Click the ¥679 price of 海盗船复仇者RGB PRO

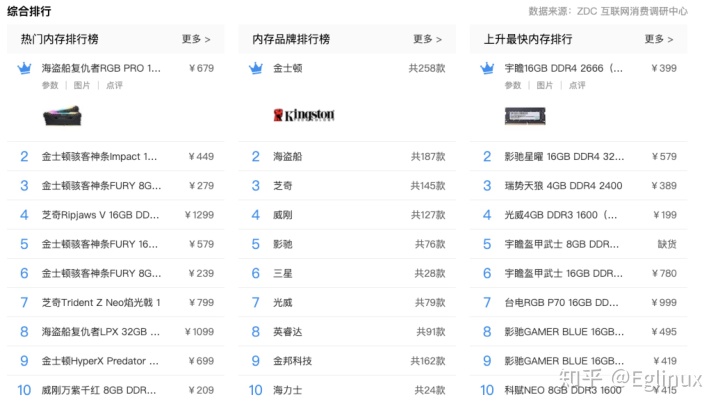(202, 68)
